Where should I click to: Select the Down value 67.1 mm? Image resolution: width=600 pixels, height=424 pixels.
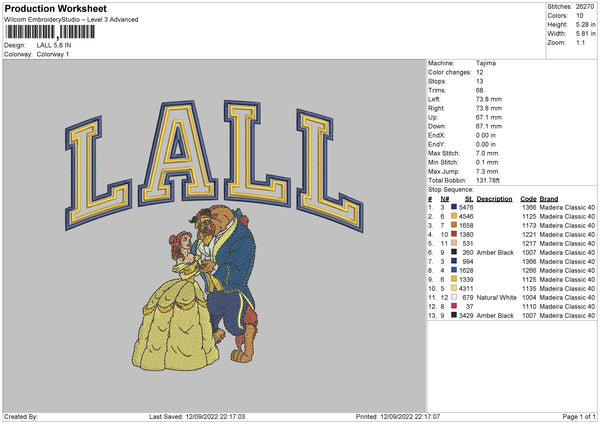pos(489,126)
